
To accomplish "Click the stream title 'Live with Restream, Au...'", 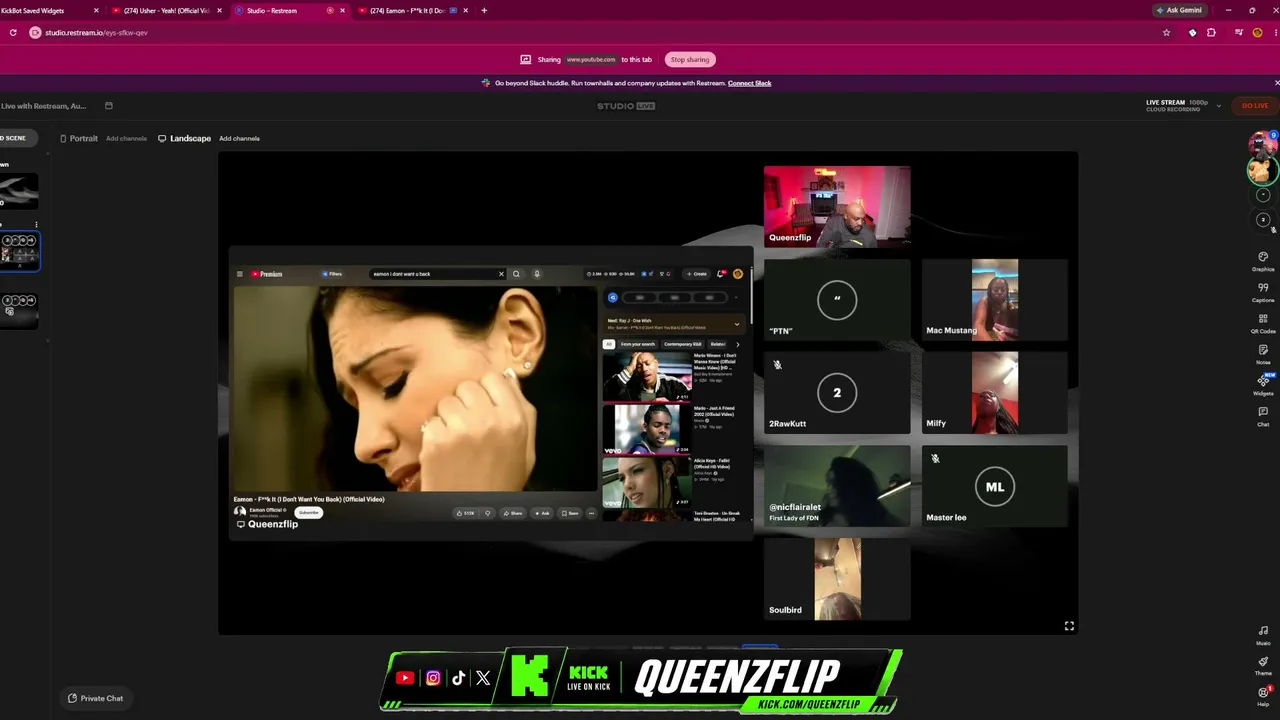I will tap(43, 106).
